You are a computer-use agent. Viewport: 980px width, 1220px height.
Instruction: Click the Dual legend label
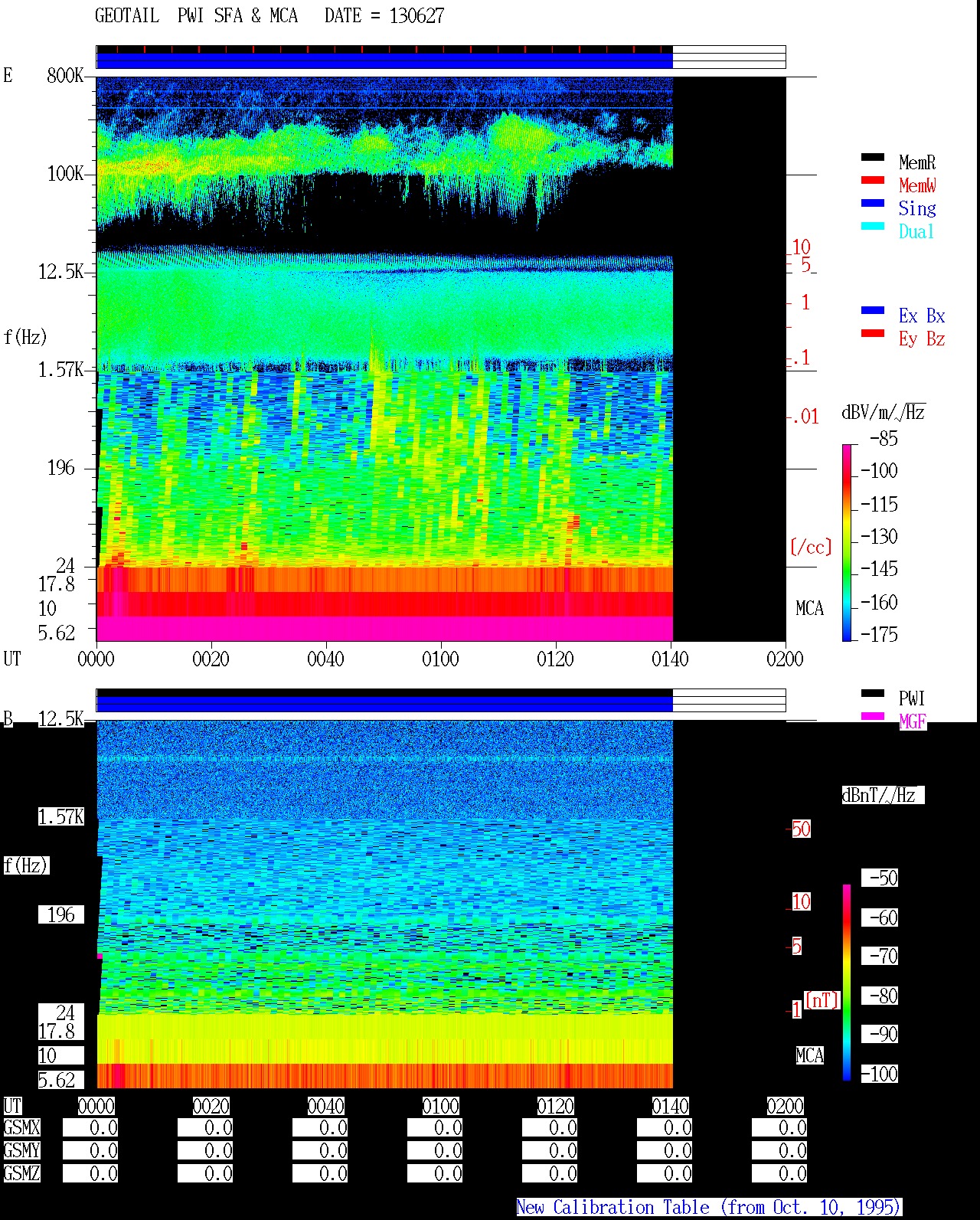tap(916, 231)
